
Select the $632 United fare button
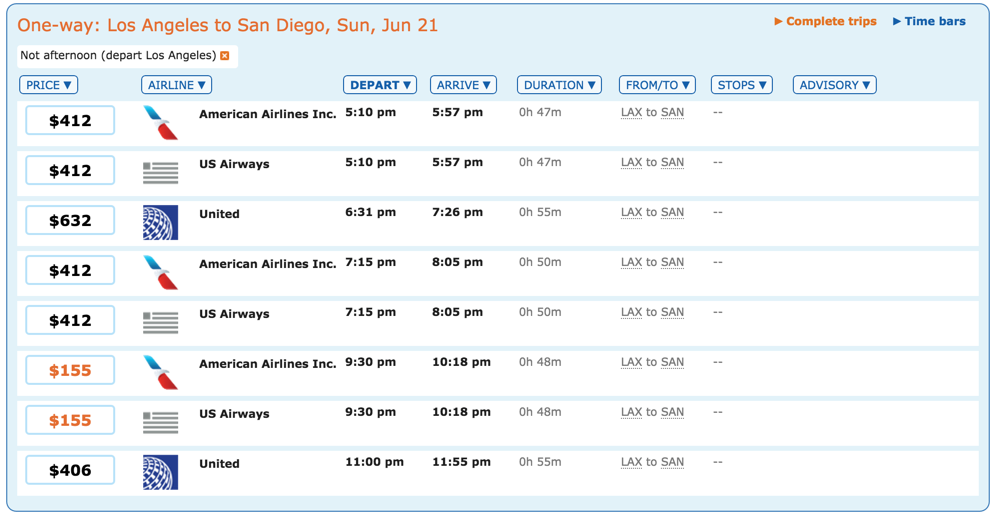coord(70,221)
